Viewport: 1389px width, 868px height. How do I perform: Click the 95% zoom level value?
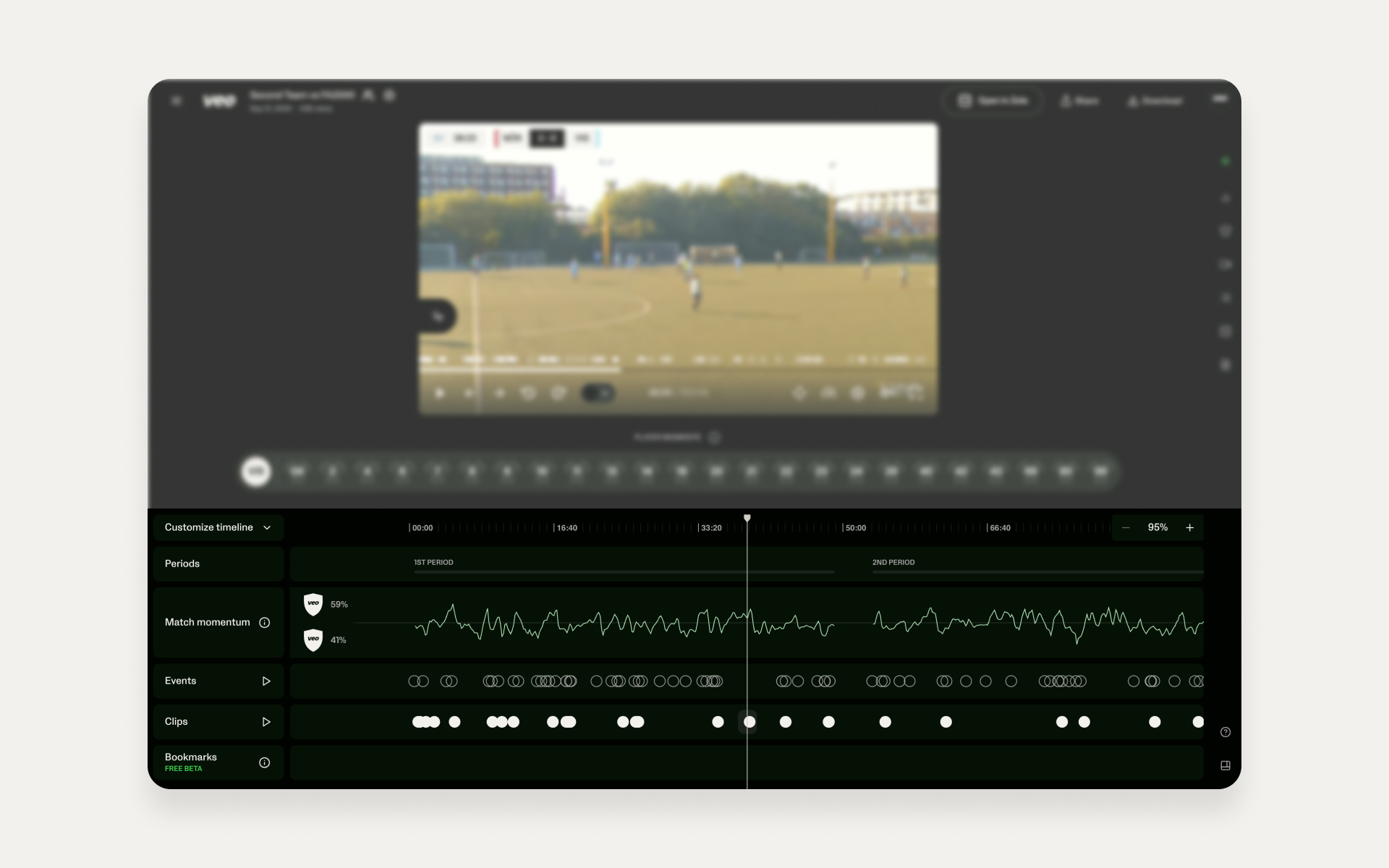tap(1157, 527)
